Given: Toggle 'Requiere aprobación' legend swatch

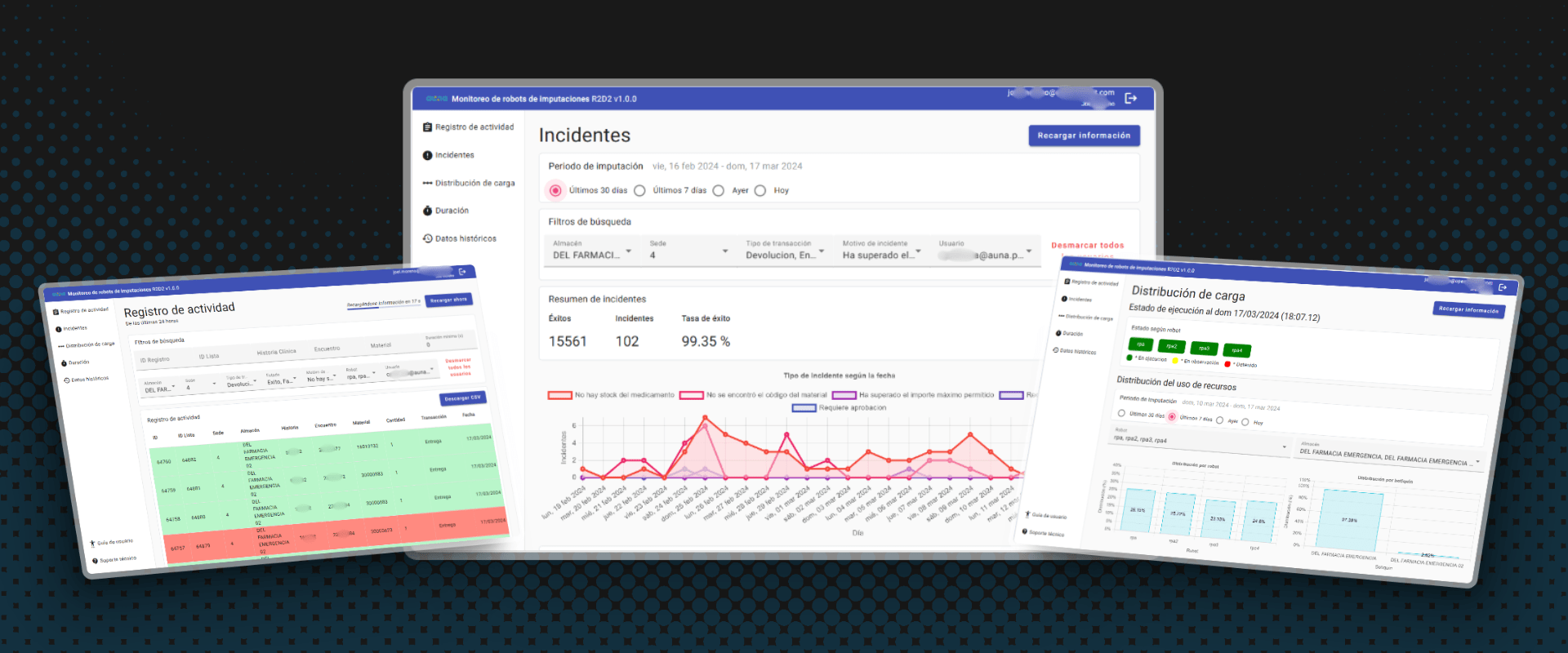Looking at the screenshot, I should (x=804, y=407).
